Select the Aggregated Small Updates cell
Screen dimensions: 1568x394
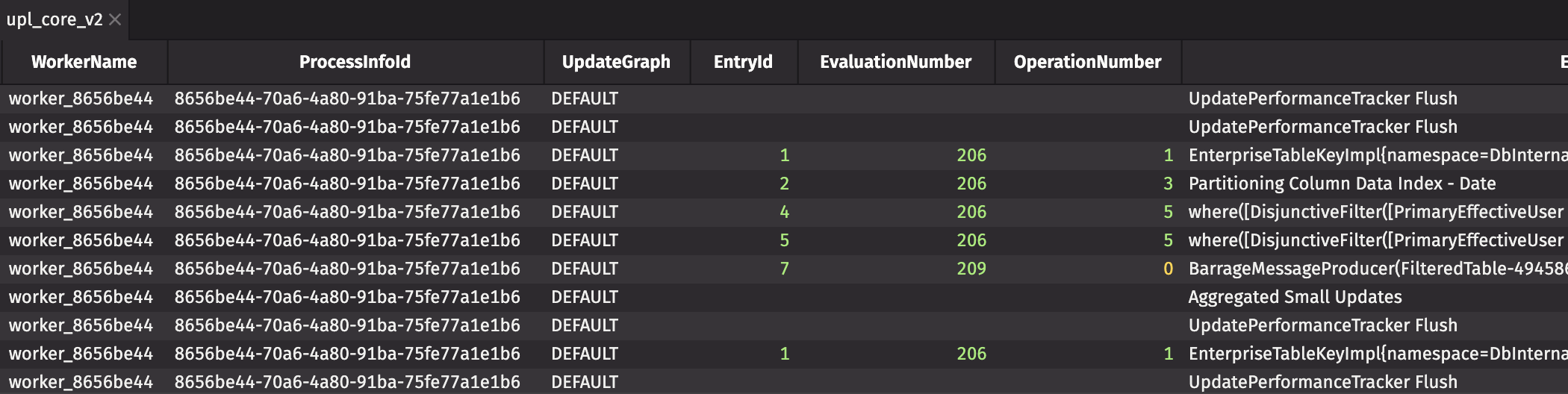[1295, 297]
